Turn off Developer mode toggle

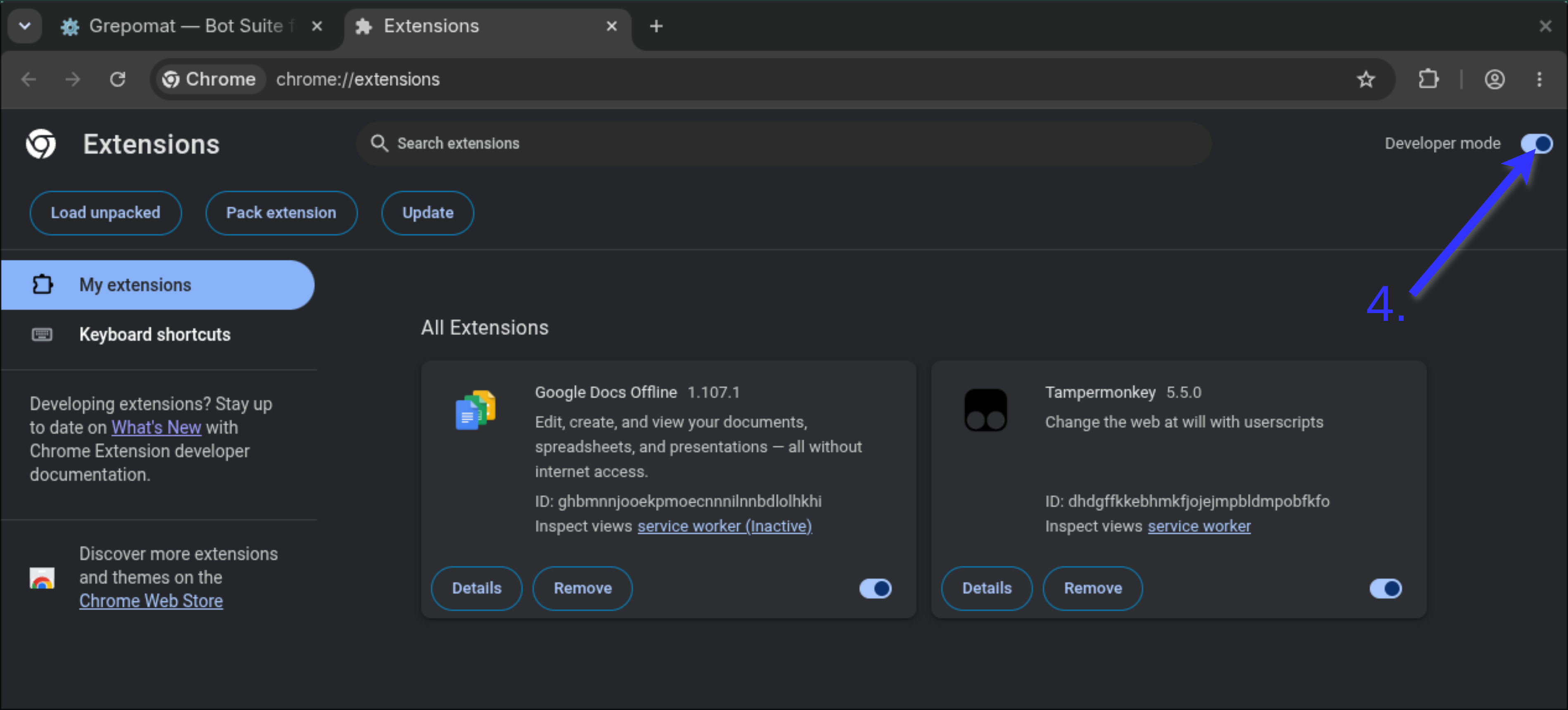(1536, 144)
